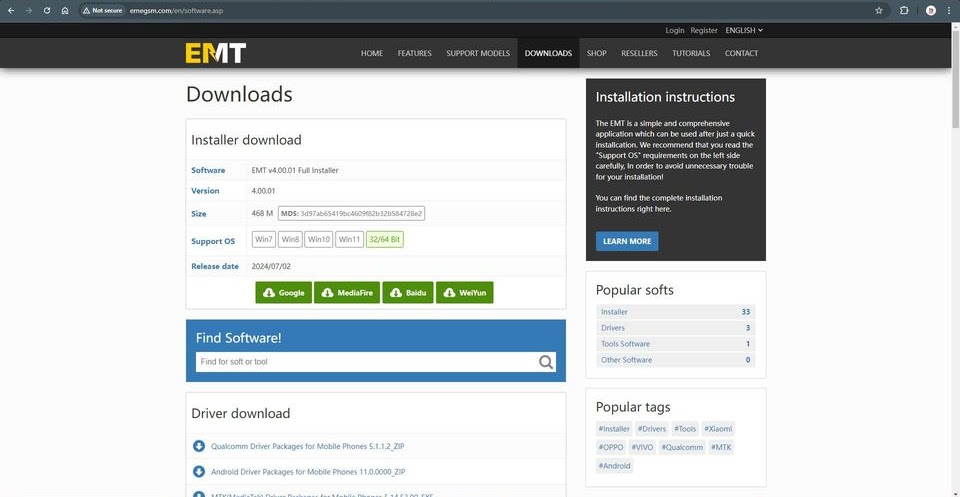Click the 468 M size value

(x=262, y=213)
